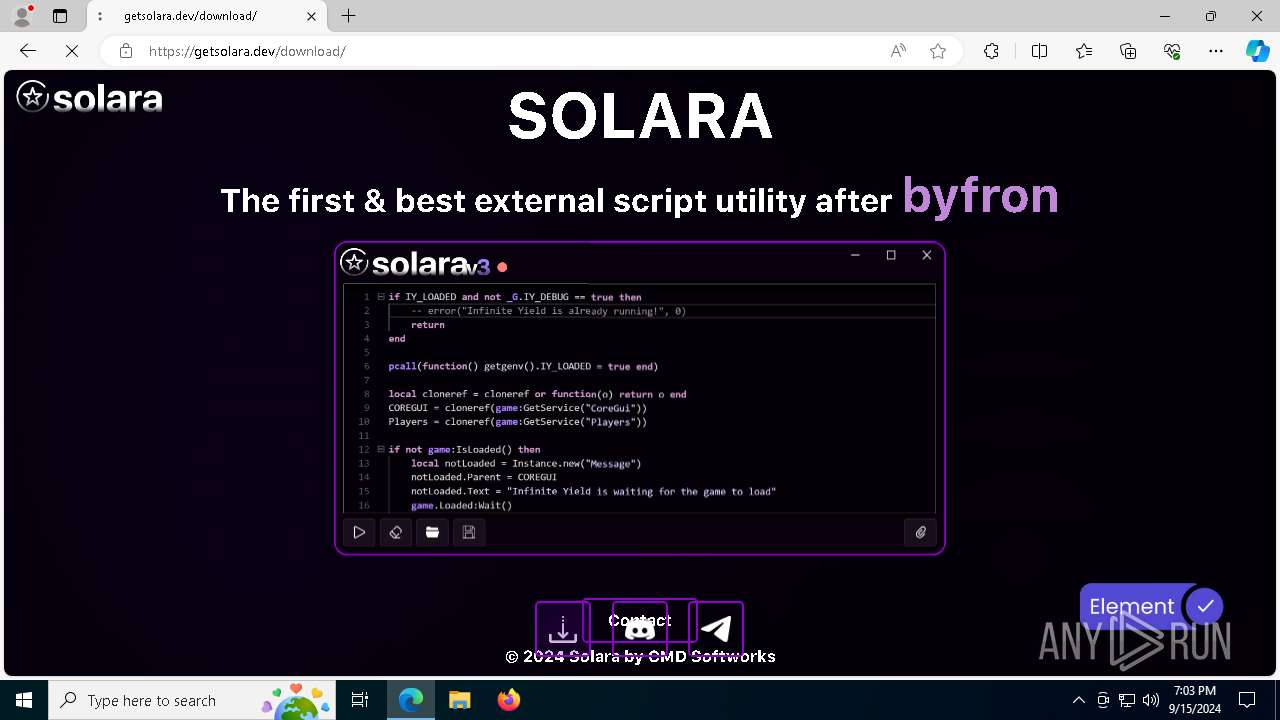
Task: Close the getsolara.dev/download/ tab
Action: [311, 16]
